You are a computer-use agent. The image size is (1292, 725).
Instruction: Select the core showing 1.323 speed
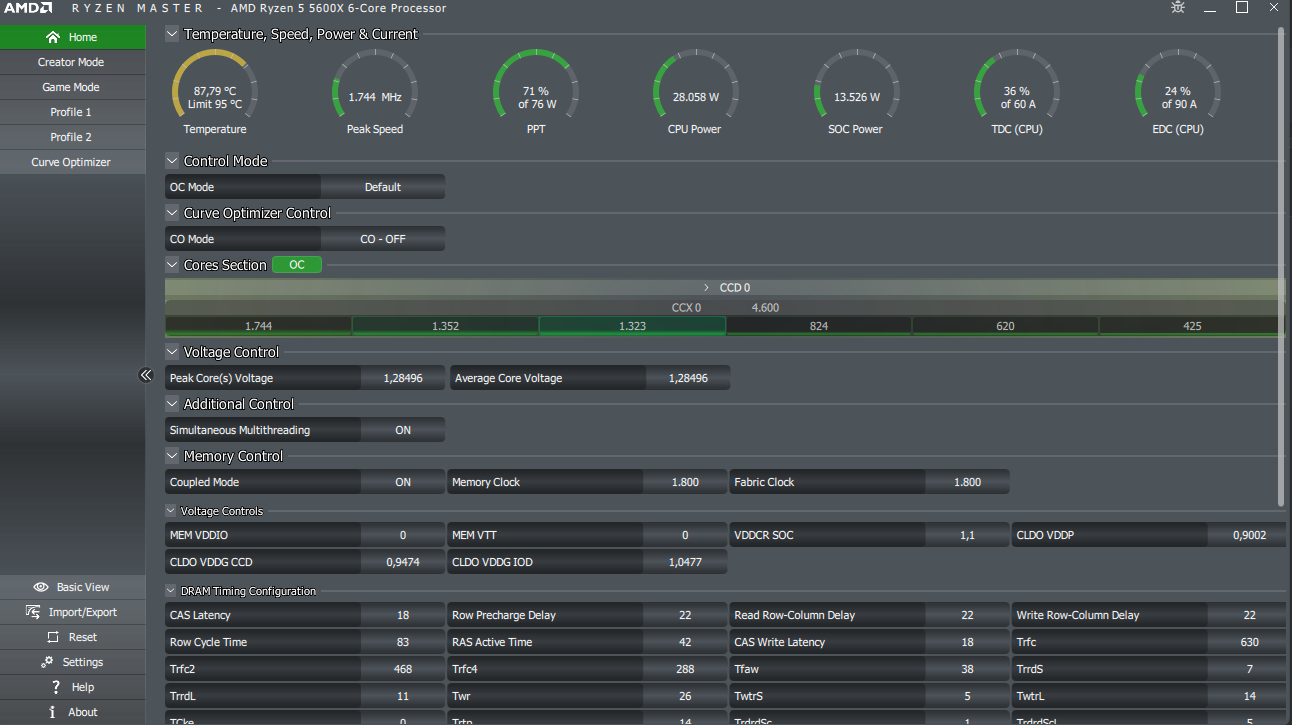click(632, 326)
